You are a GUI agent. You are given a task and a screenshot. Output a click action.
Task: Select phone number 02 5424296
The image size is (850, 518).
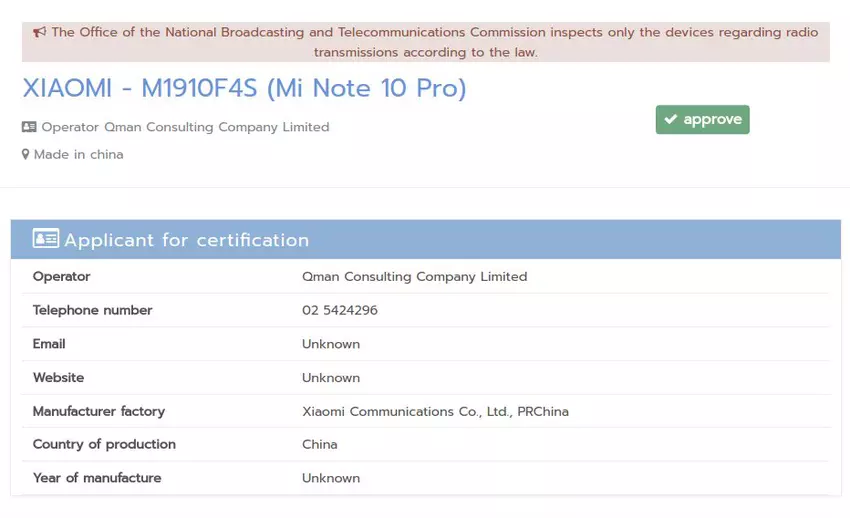pyautogui.click(x=339, y=311)
